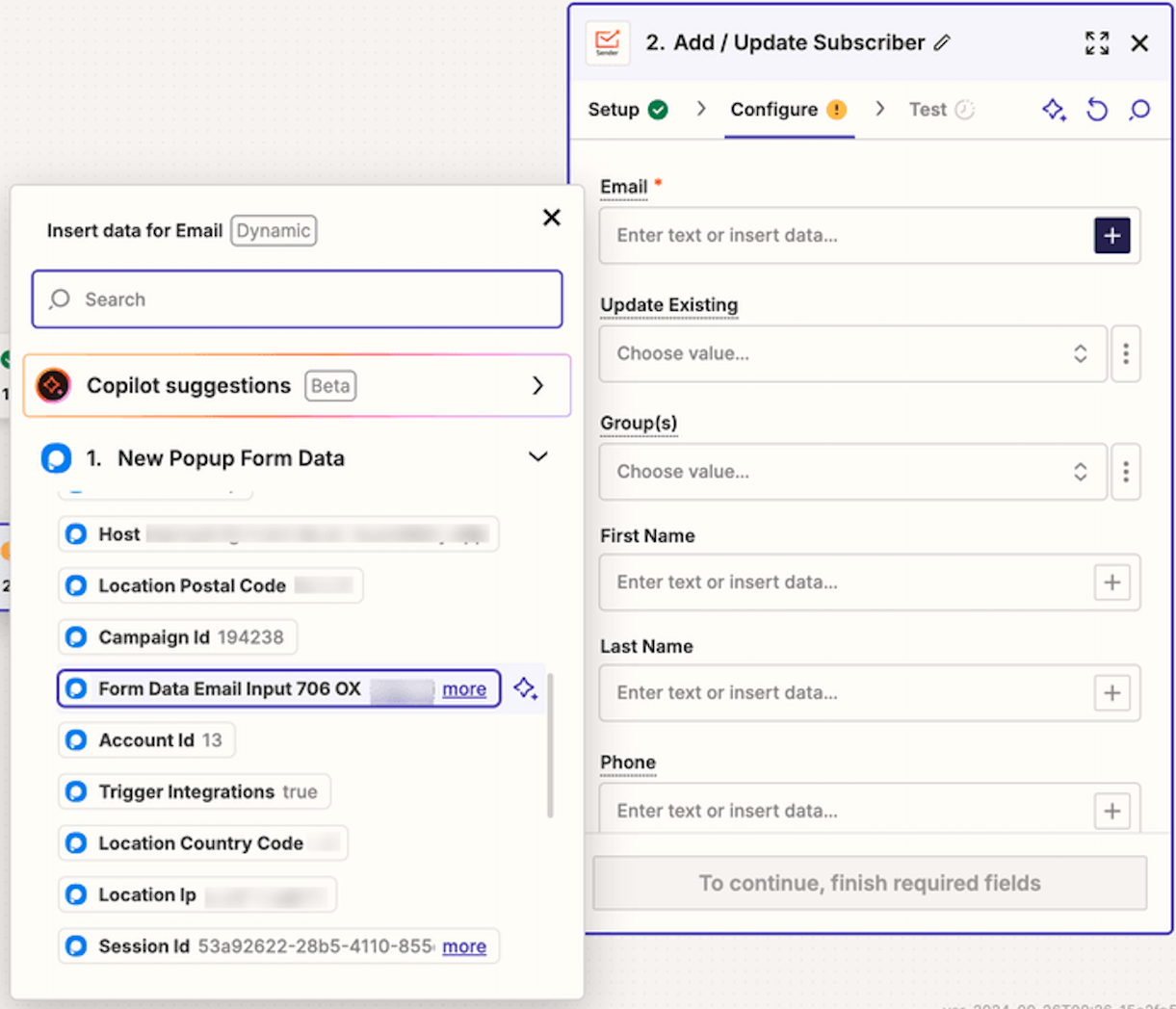Click the pencil icon to rename step
This screenshot has width=1176, height=1009.
tap(942, 42)
